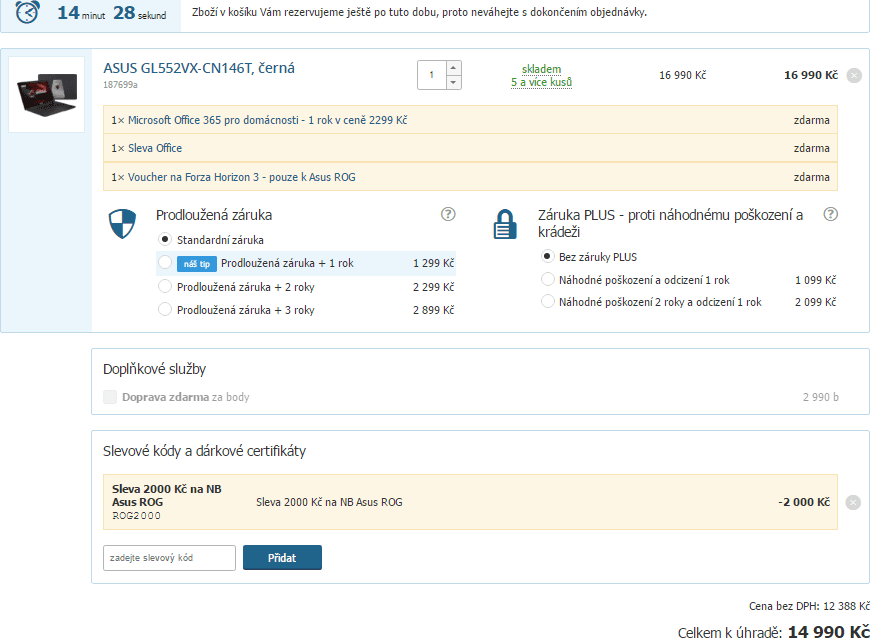The image size is (877, 642).
Task: Click the 'Doplňkové služby' heading
Action: click(154, 369)
